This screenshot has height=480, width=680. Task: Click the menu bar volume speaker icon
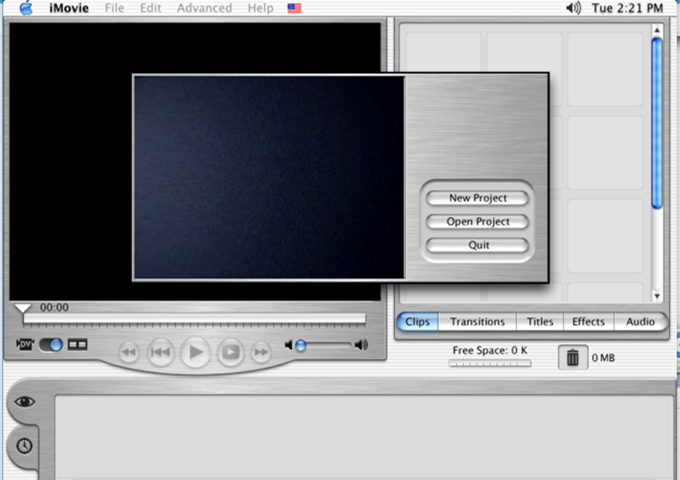click(573, 8)
